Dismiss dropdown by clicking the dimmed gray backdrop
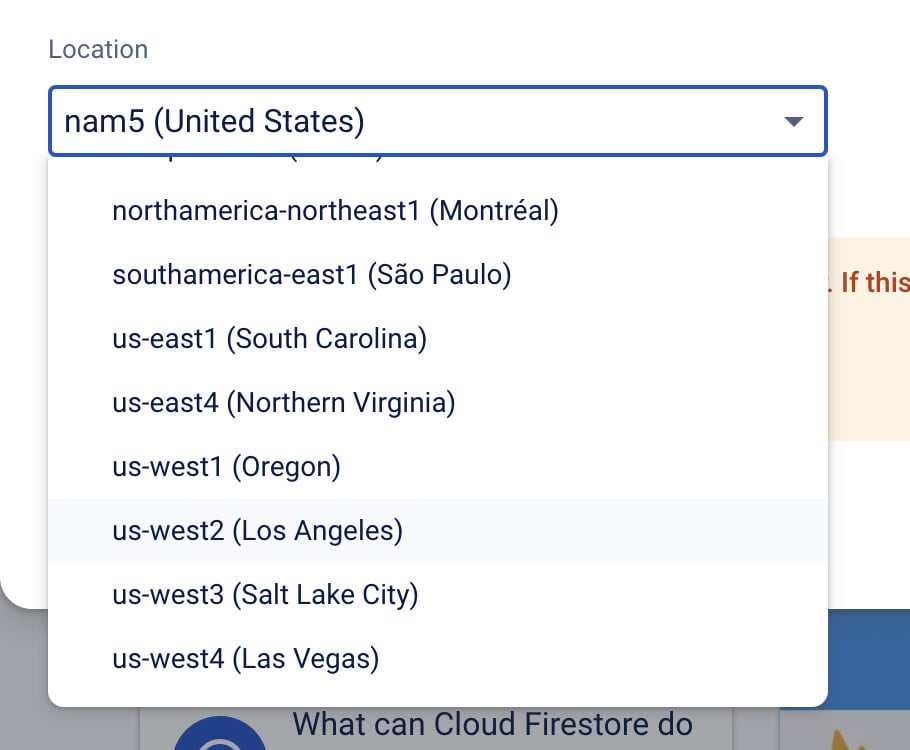This screenshot has width=910, height=750. click(x=23, y=679)
